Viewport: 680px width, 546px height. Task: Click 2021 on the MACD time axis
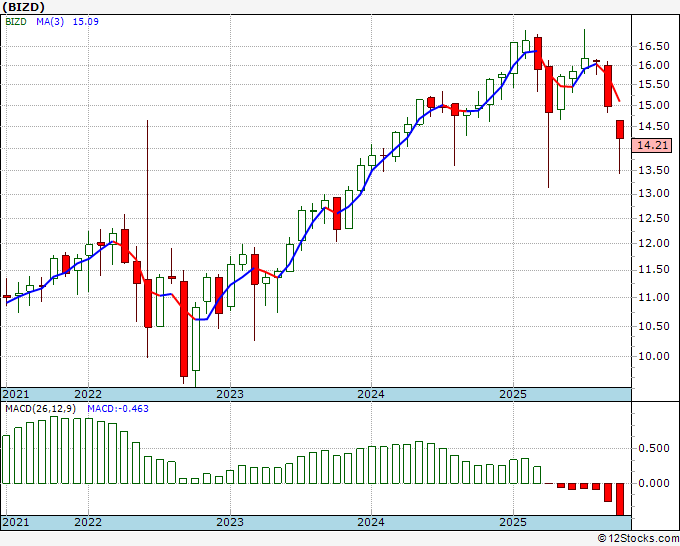click(x=16, y=522)
